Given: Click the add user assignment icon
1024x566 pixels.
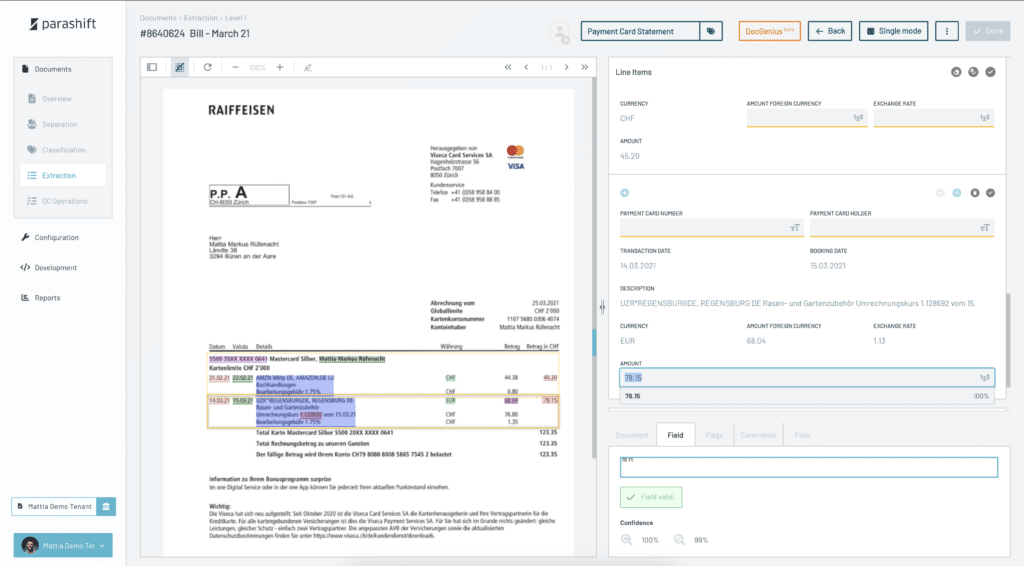Looking at the screenshot, I should click(x=559, y=32).
